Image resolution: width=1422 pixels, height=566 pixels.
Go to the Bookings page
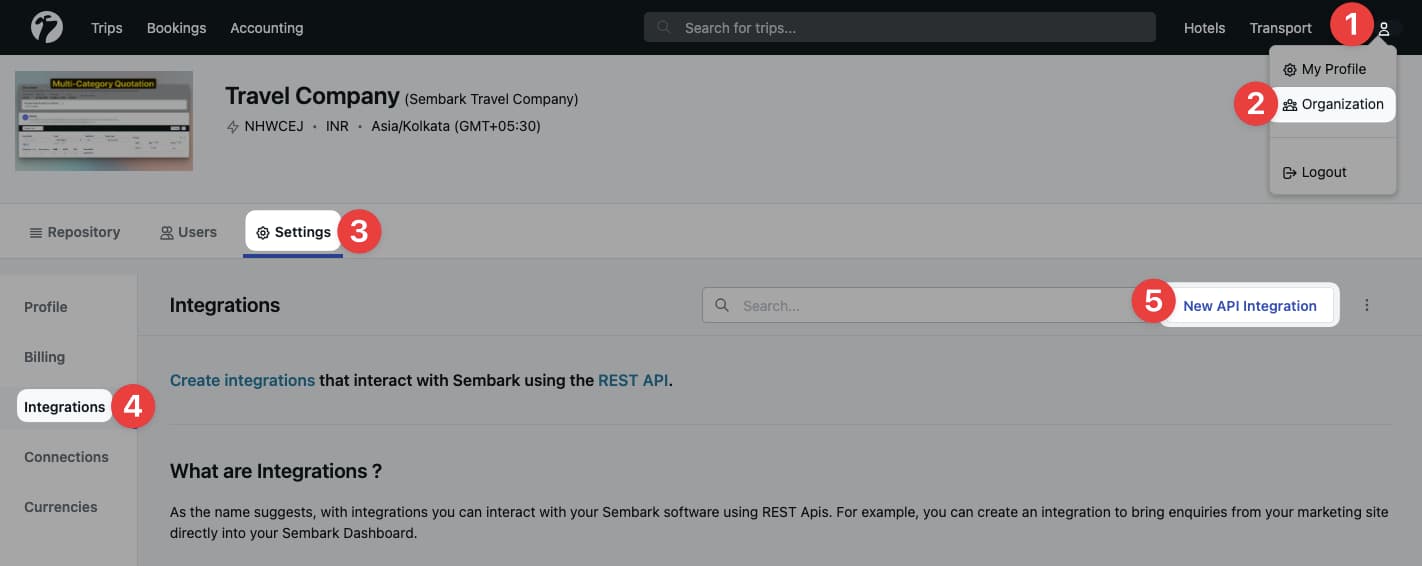pyautogui.click(x=176, y=28)
